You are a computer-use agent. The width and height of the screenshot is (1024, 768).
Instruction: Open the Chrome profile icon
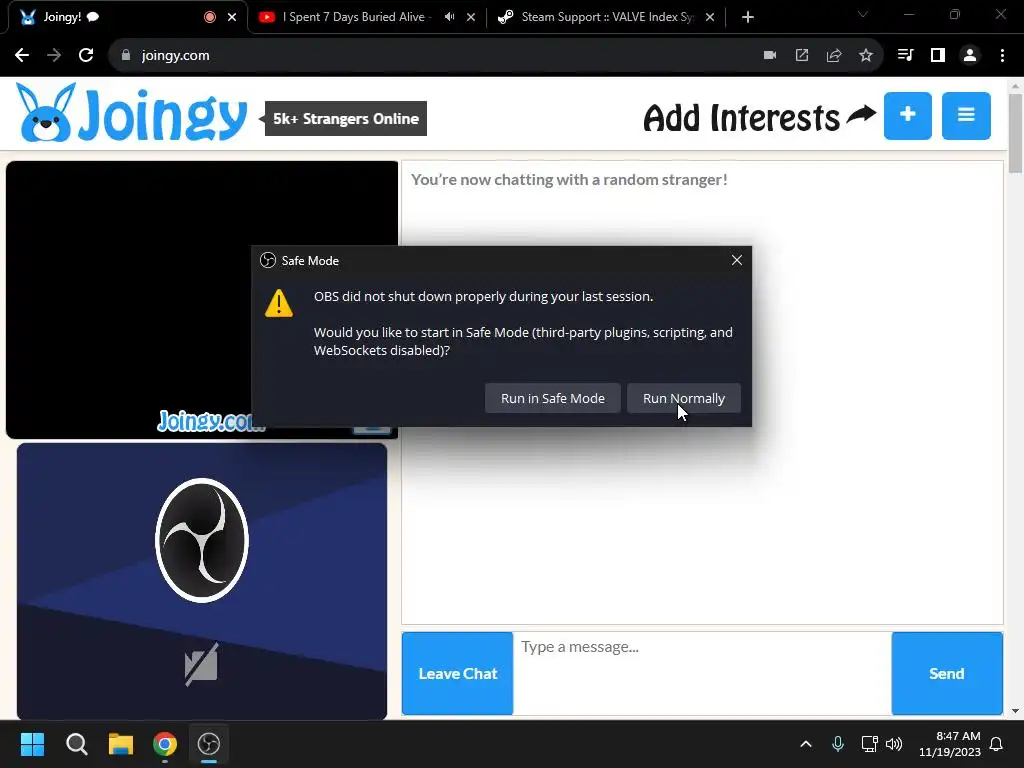tap(970, 56)
